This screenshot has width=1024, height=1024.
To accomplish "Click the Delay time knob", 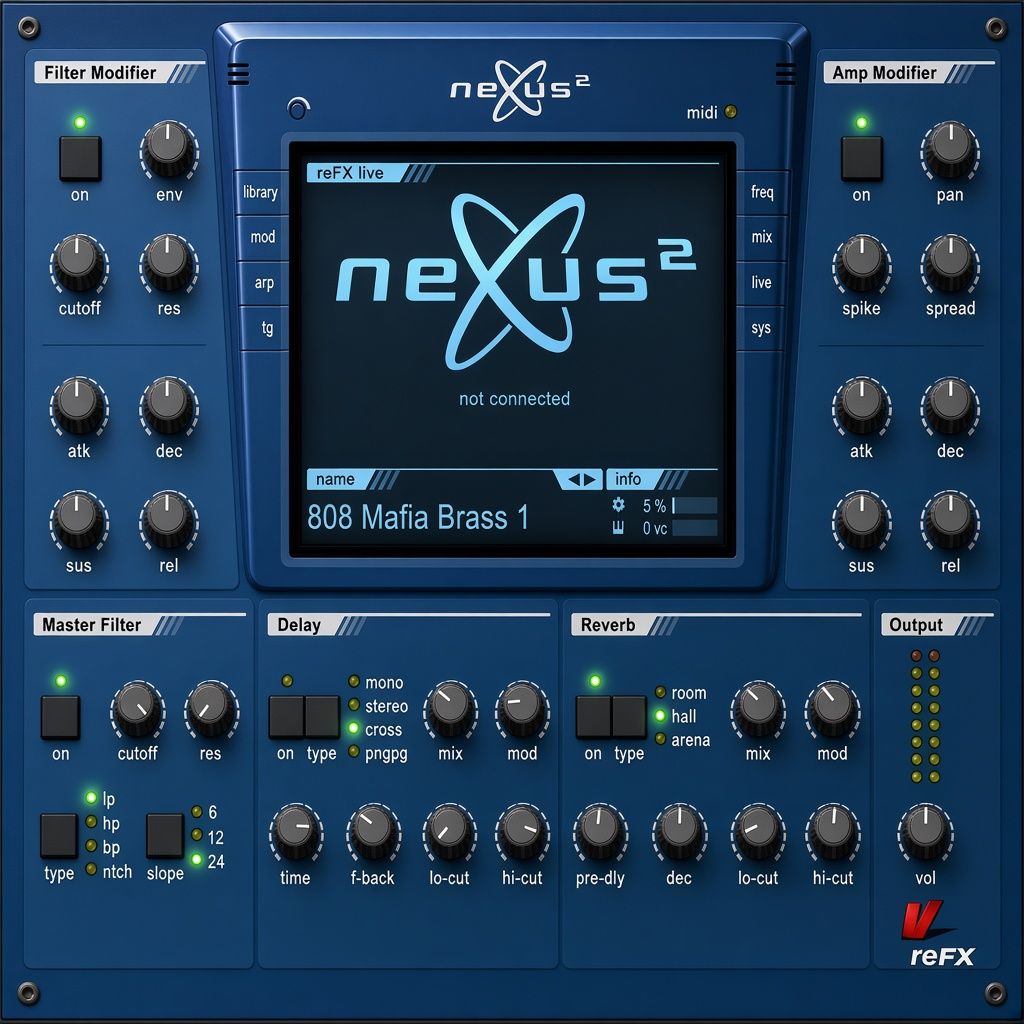I will tap(296, 833).
